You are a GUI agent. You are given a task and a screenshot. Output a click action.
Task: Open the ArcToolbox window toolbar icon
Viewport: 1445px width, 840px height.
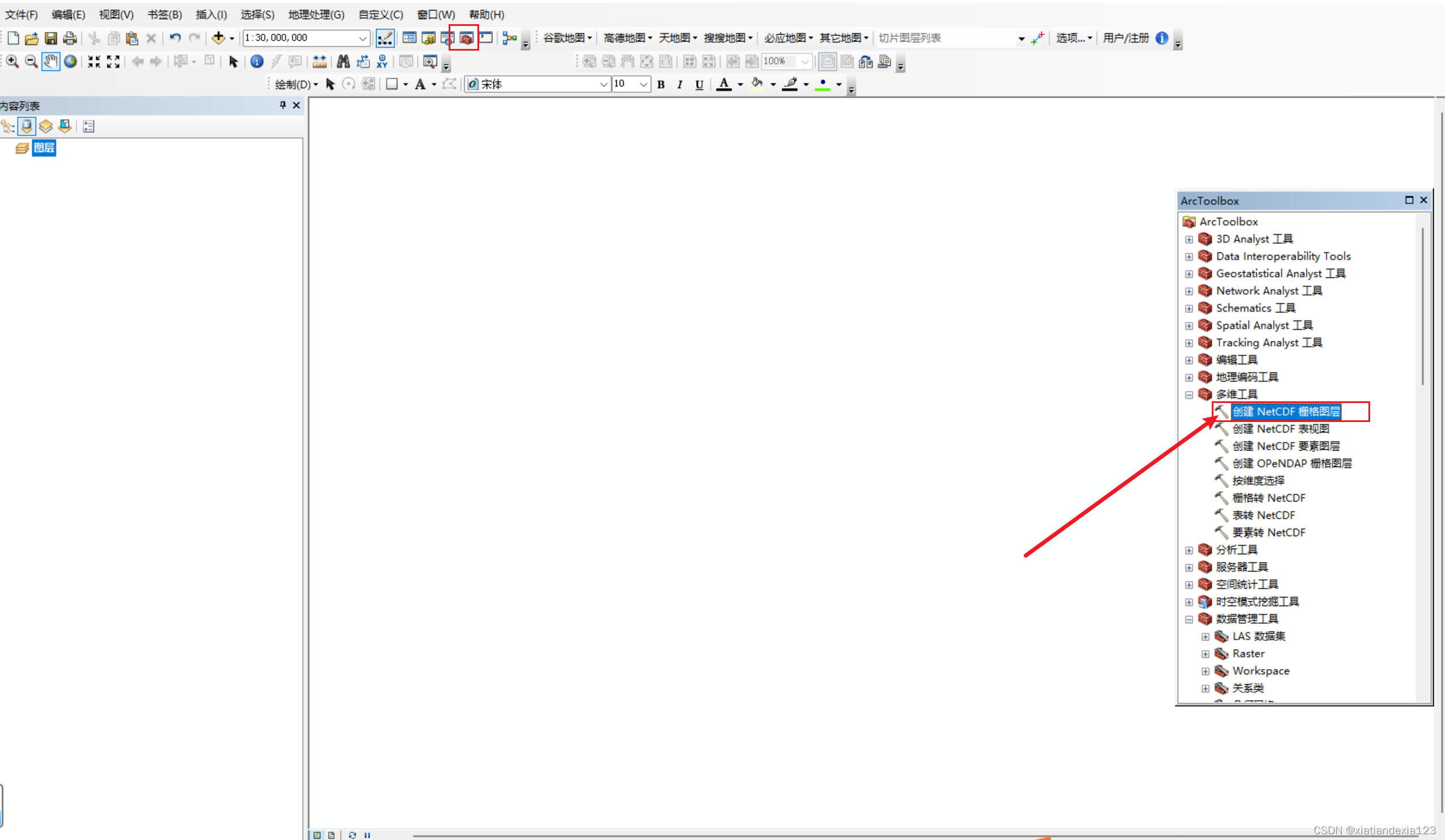[466, 38]
